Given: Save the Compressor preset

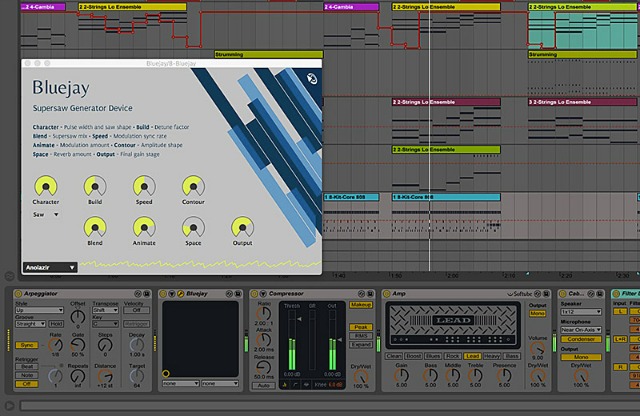Looking at the screenshot, I should coord(370,294).
